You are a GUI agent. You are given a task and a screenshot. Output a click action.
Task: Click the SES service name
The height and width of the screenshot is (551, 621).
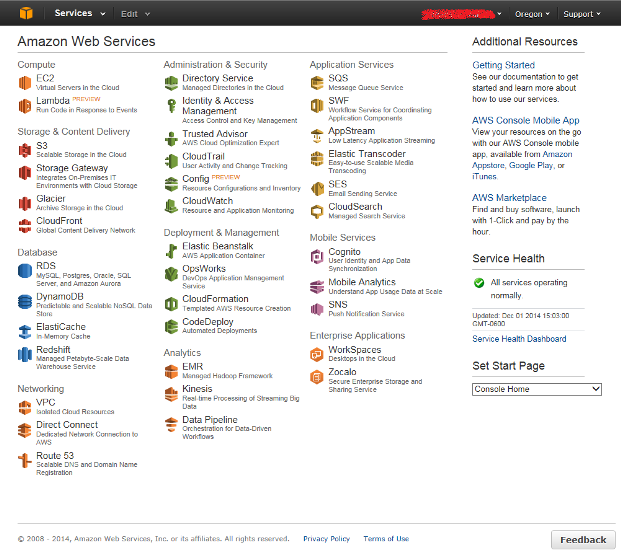pyautogui.click(x=337, y=184)
